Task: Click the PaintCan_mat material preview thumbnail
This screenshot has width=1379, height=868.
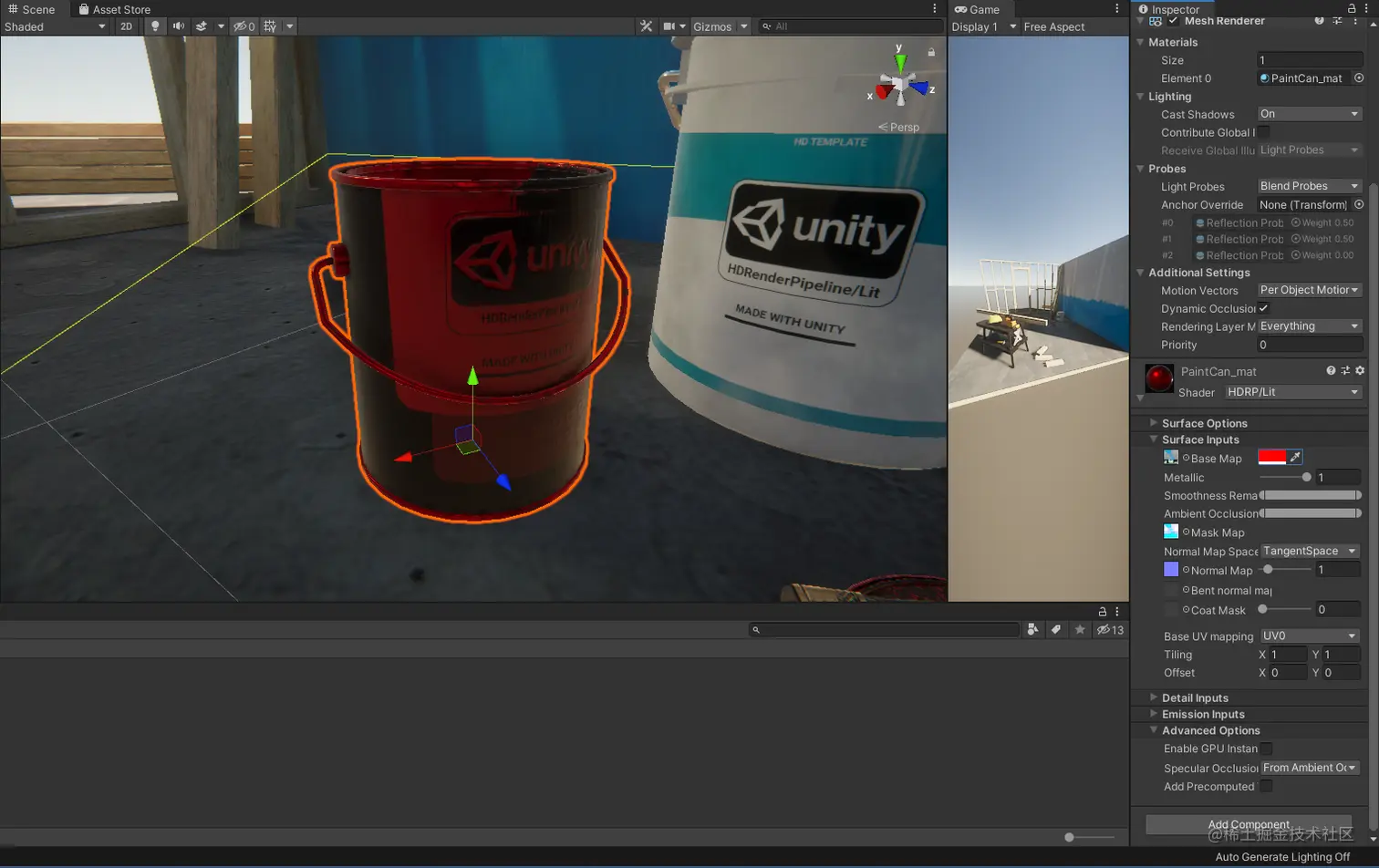Action: (x=1159, y=377)
